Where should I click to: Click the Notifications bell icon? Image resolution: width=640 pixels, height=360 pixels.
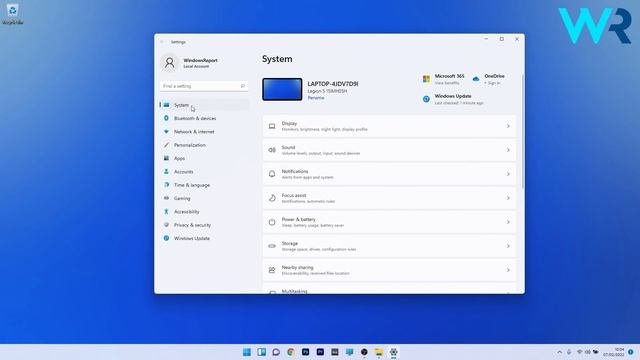click(x=272, y=174)
